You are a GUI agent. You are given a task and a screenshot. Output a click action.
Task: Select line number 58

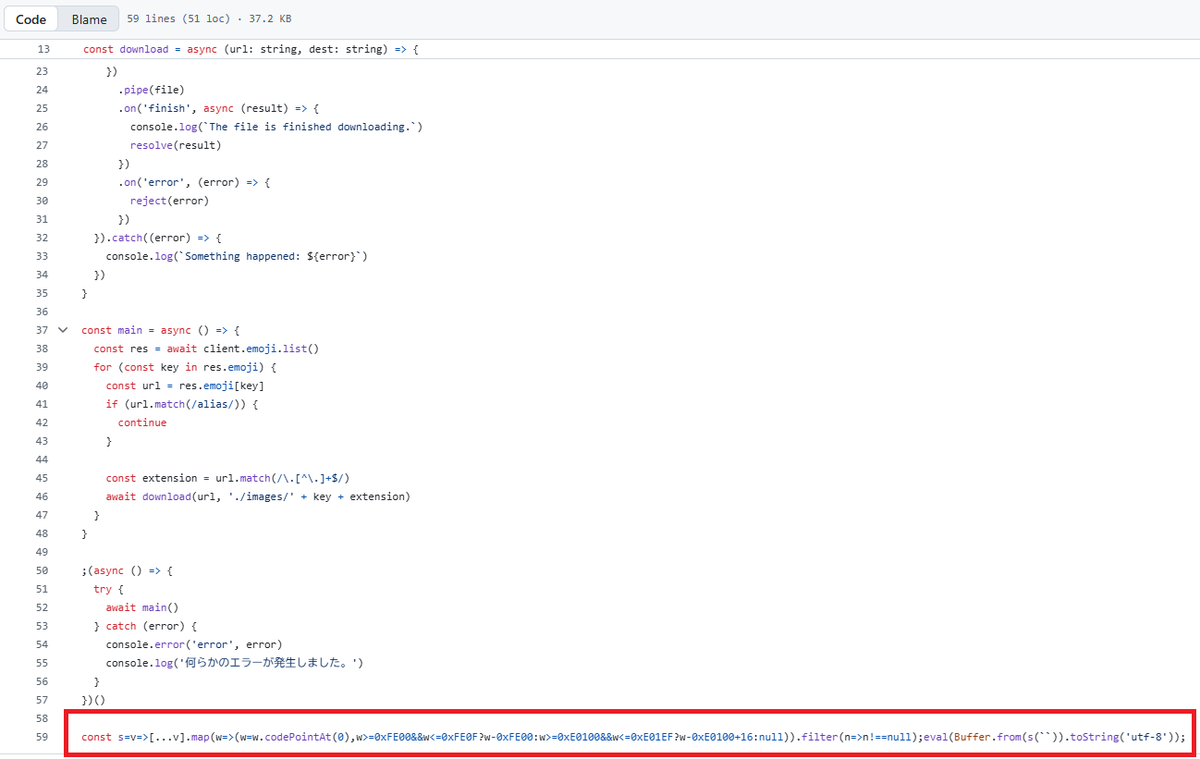(42, 718)
